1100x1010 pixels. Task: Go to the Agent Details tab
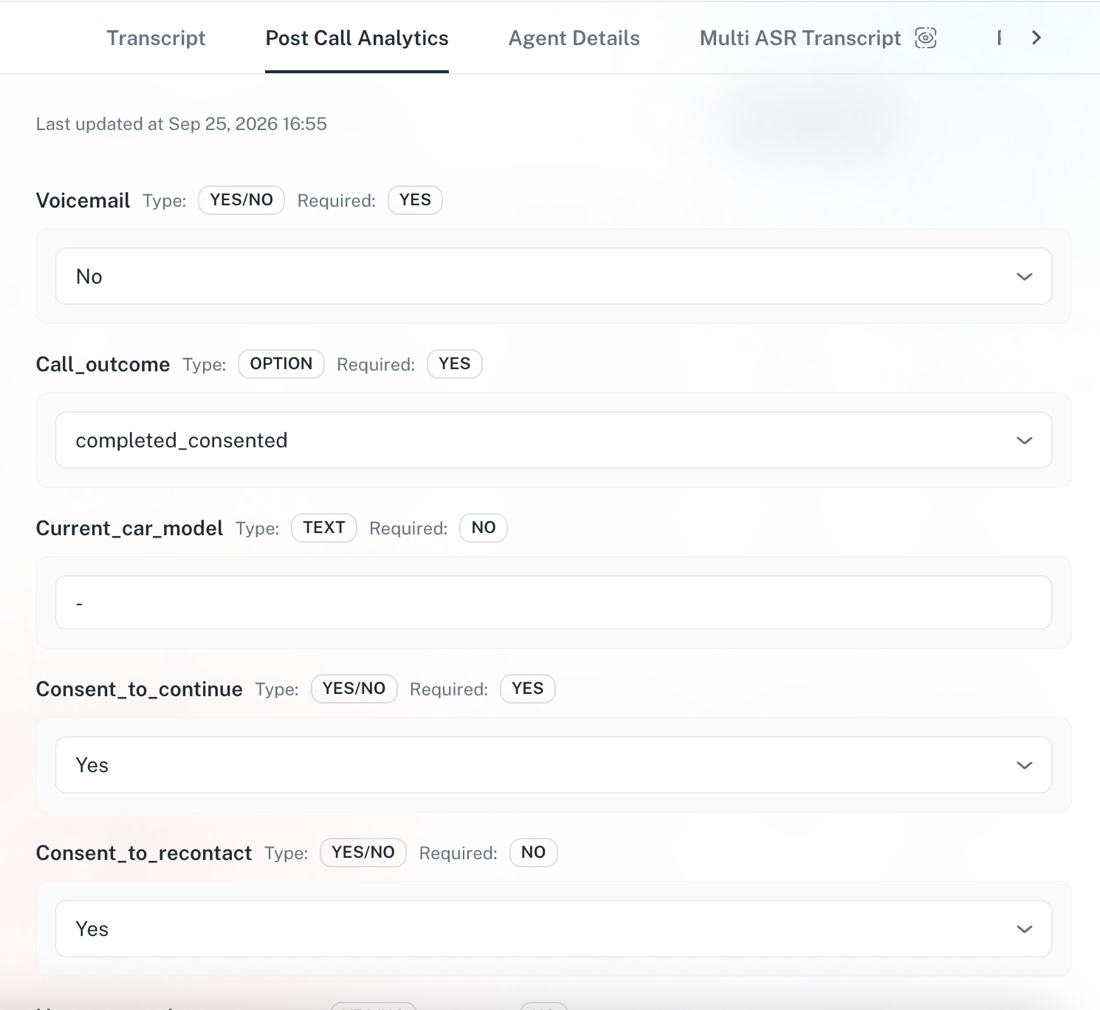(x=574, y=38)
